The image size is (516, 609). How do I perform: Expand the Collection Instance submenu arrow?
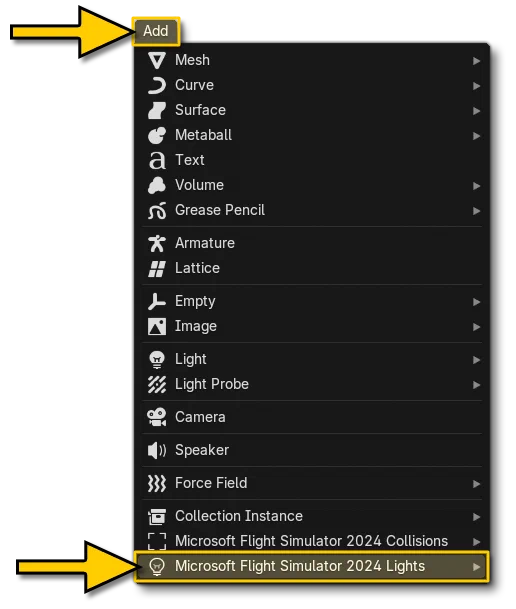[x=476, y=517]
